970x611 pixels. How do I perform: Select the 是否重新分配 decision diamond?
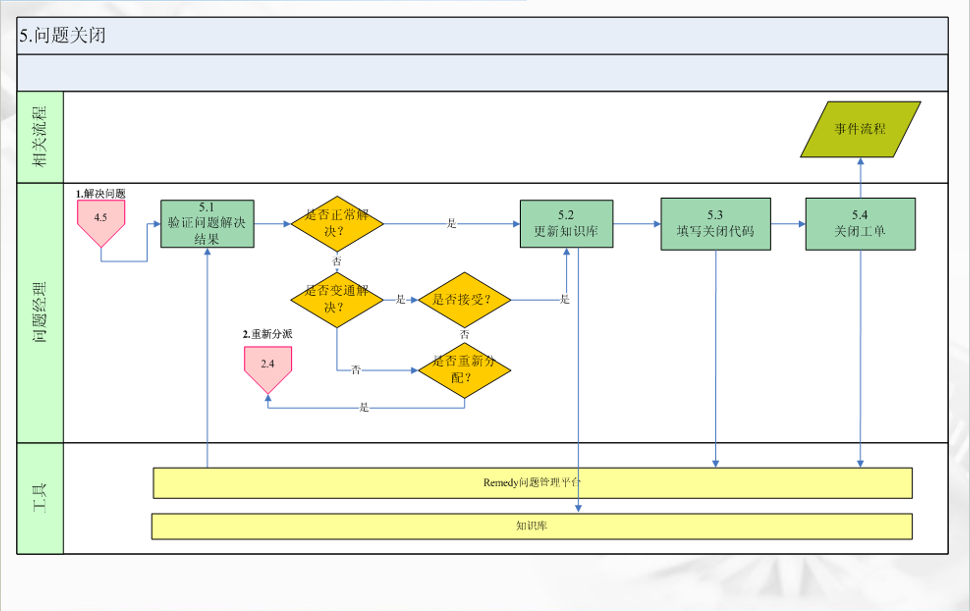point(464,370)
